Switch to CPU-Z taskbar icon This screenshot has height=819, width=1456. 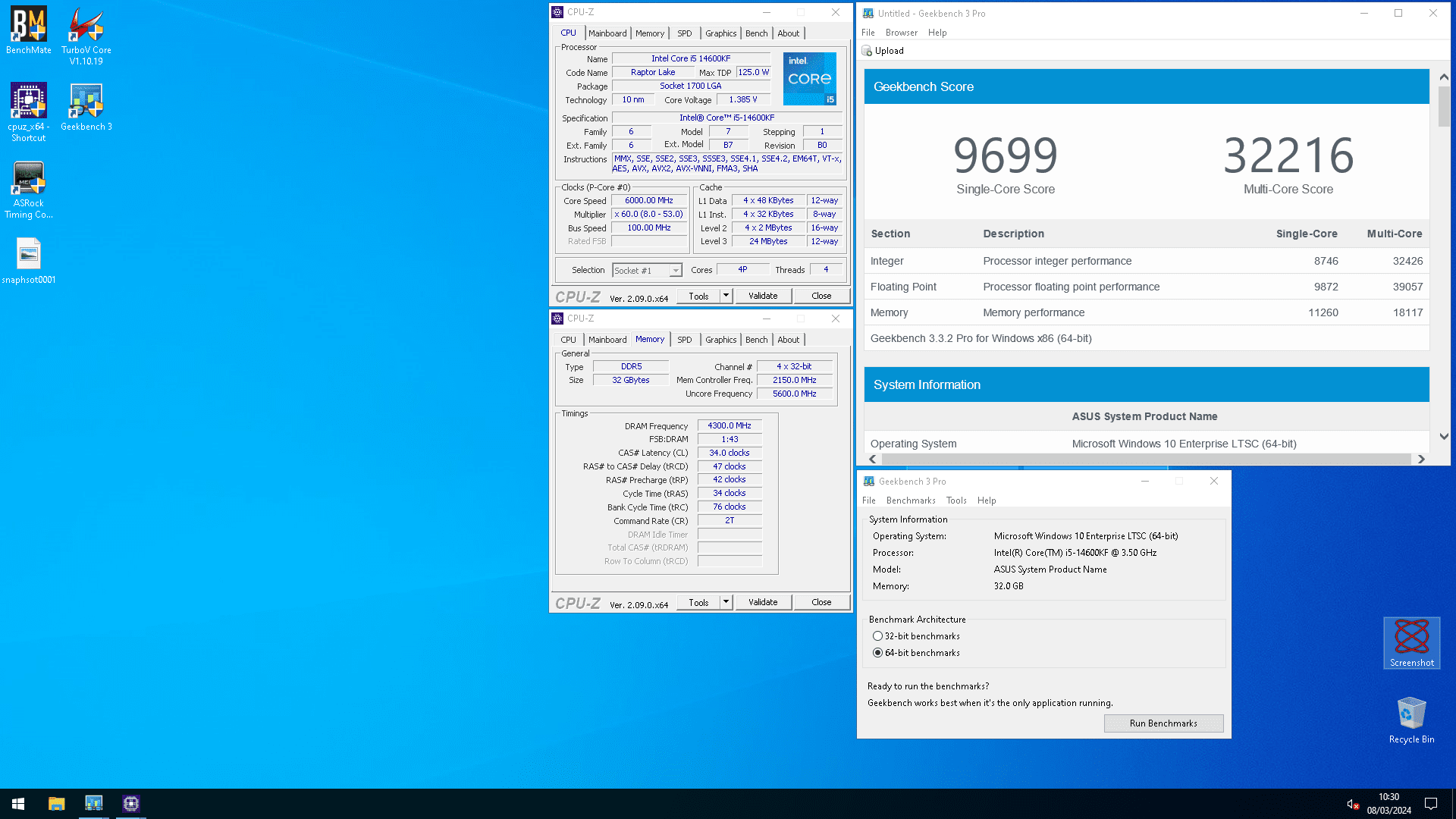point(131,804)
